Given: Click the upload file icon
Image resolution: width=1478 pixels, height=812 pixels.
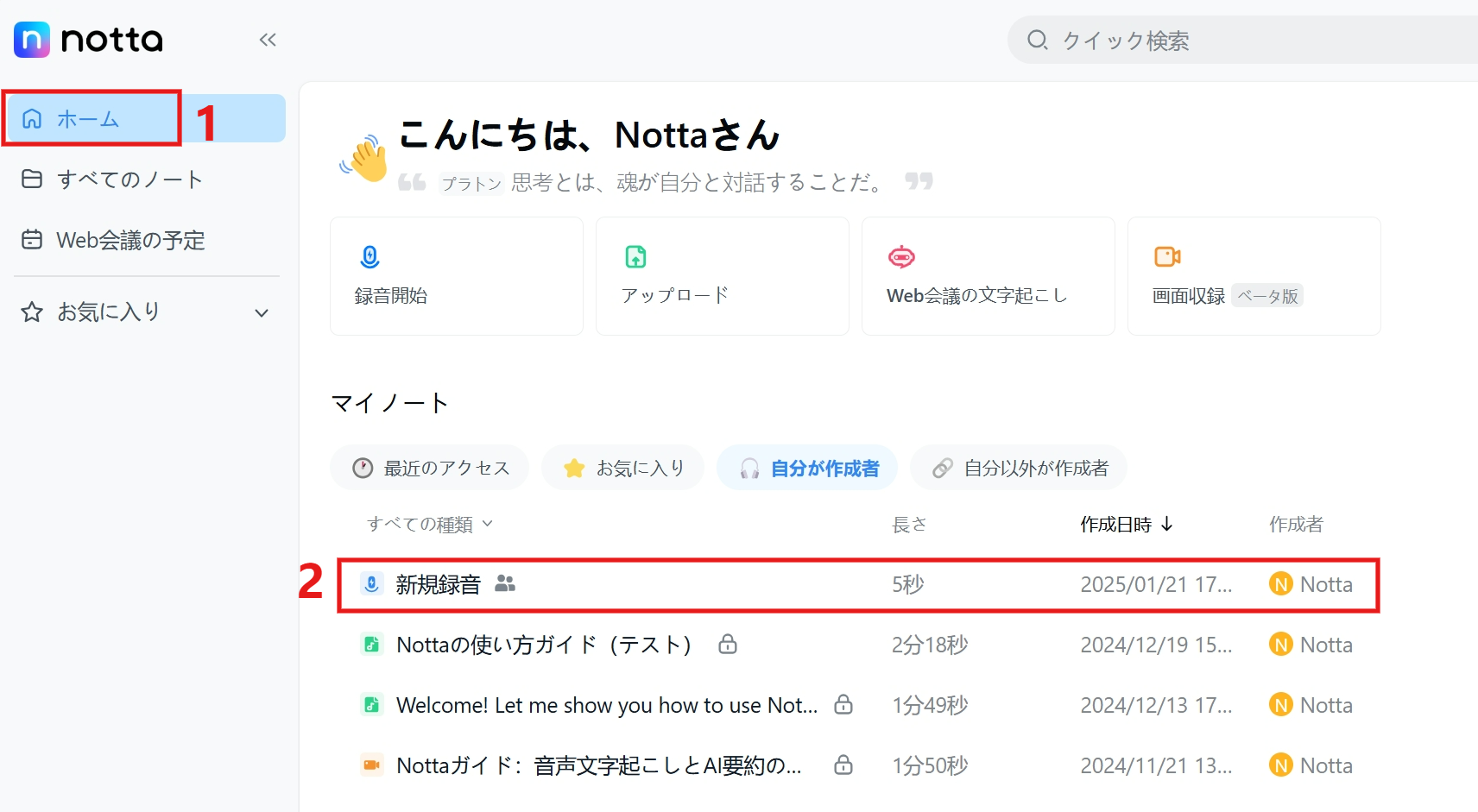Looking at the screenshot, I should [635, 256].
